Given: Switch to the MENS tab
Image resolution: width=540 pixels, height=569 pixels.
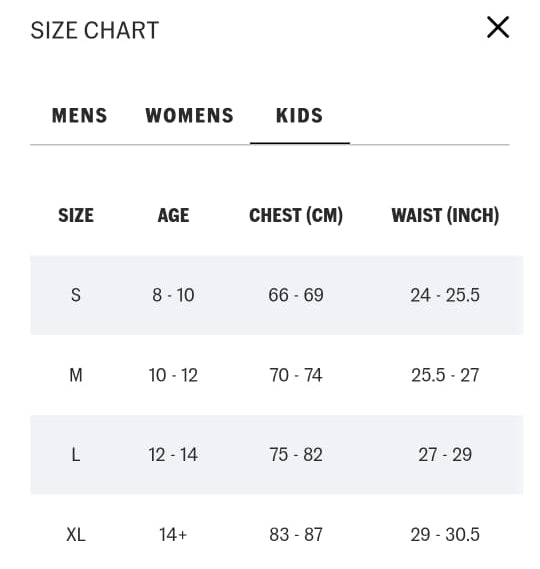Looking at the screenshot, I should click(79, 116).
